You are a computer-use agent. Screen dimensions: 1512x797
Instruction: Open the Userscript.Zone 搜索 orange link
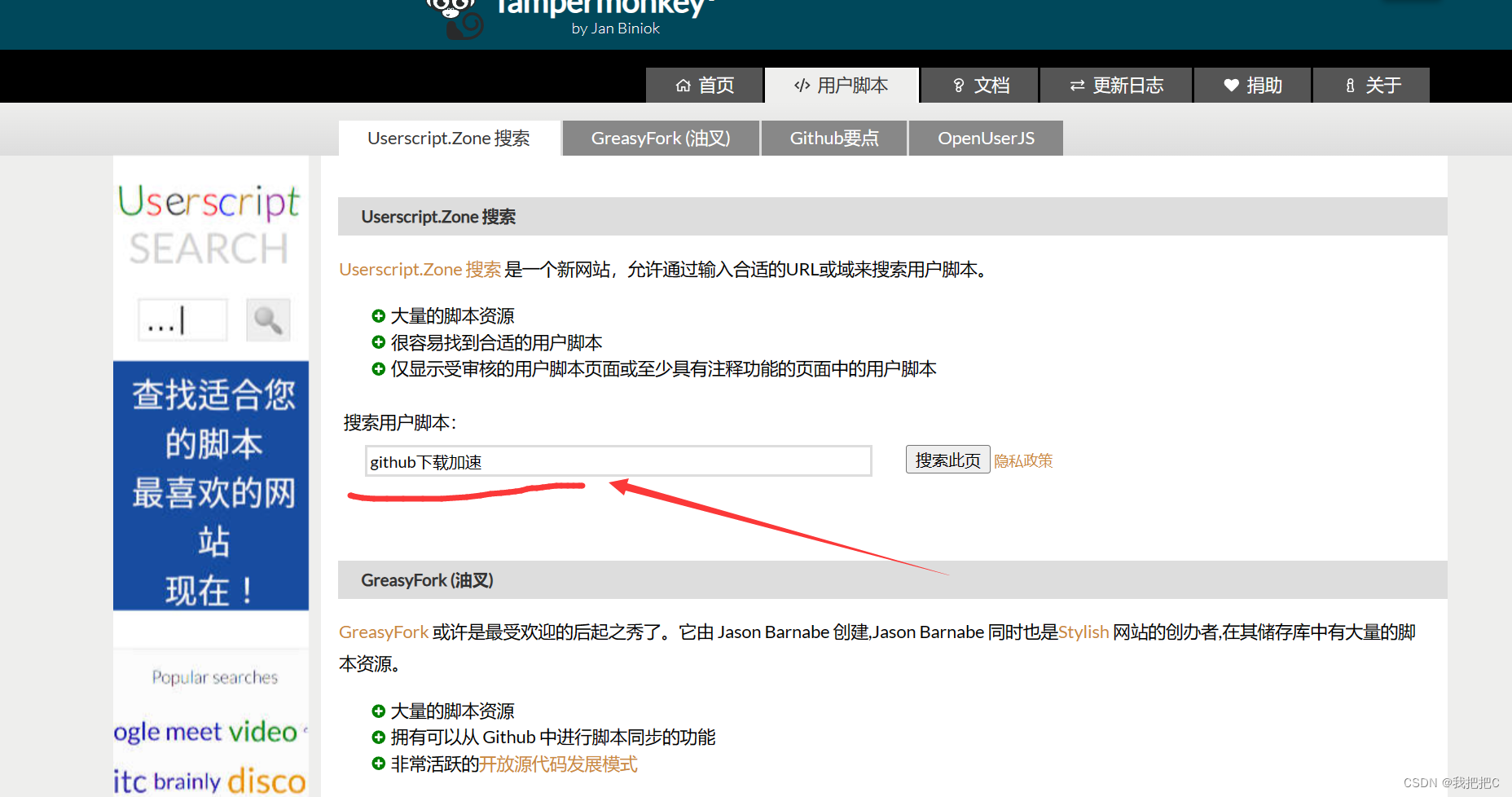(420, 270)
